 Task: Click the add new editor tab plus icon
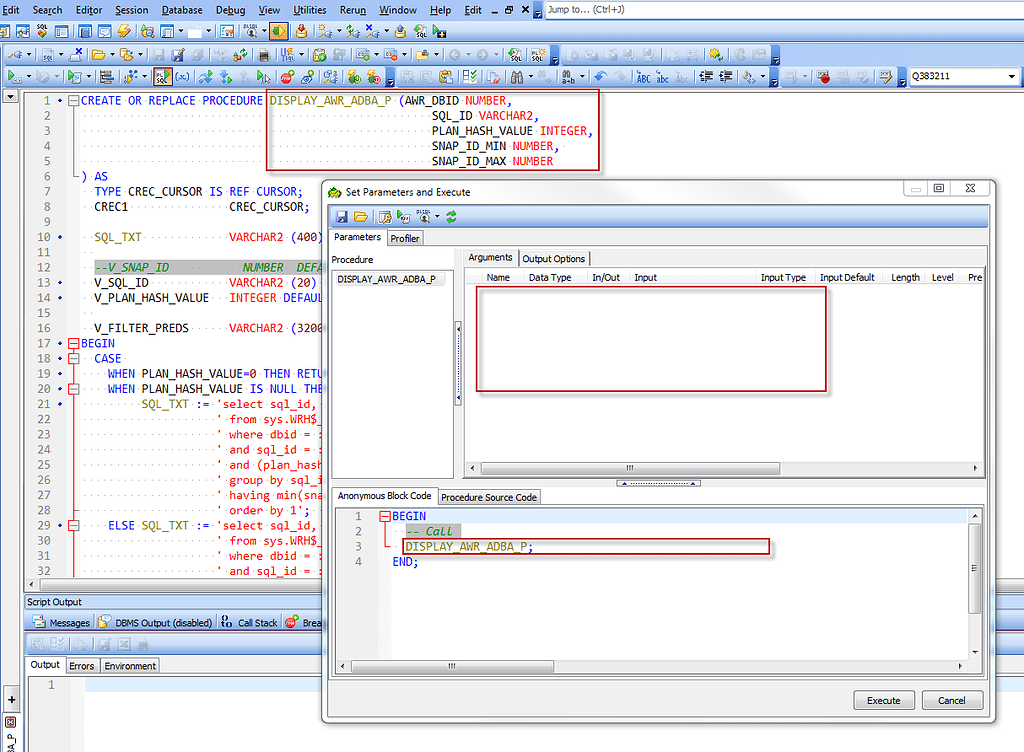point(11,700)
